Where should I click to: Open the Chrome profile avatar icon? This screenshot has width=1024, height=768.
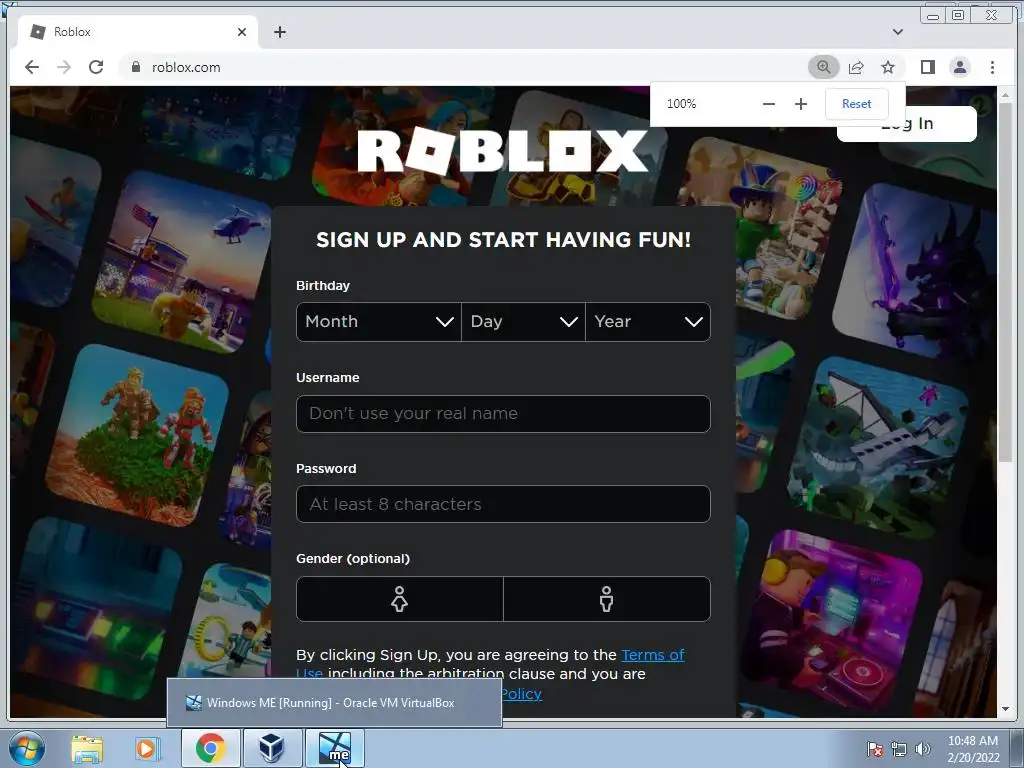960,67
